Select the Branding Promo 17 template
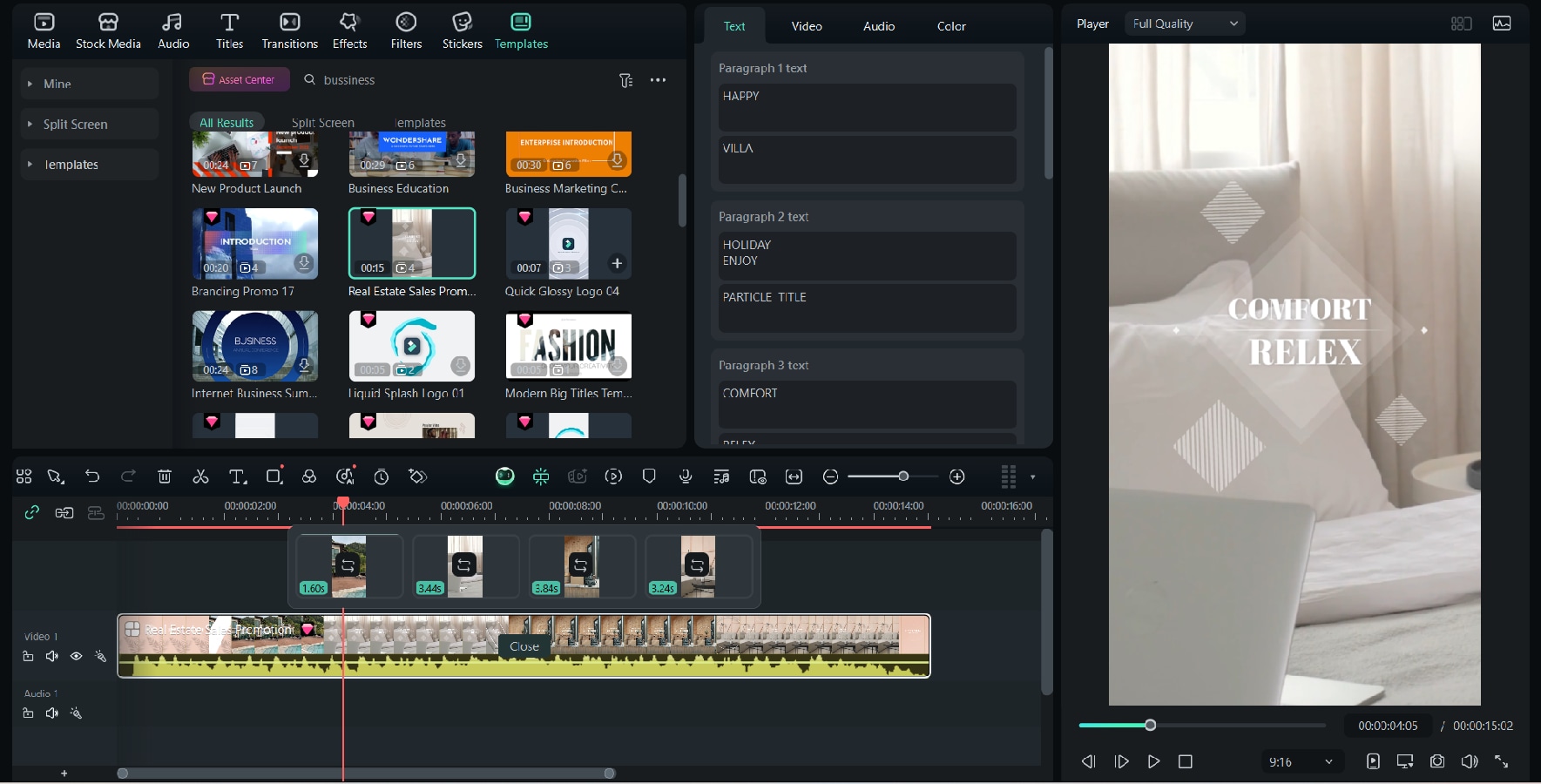 click(x=254, y=243)
